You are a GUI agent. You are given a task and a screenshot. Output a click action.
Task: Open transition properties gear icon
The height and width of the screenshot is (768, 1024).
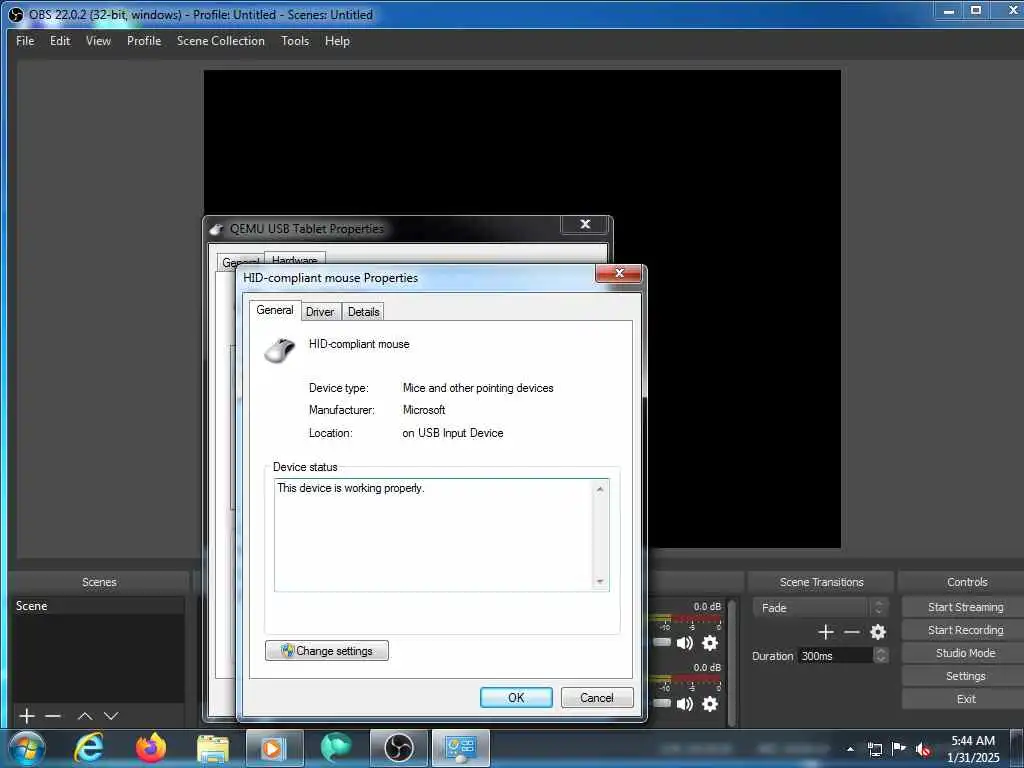click(x=878, y=632)
